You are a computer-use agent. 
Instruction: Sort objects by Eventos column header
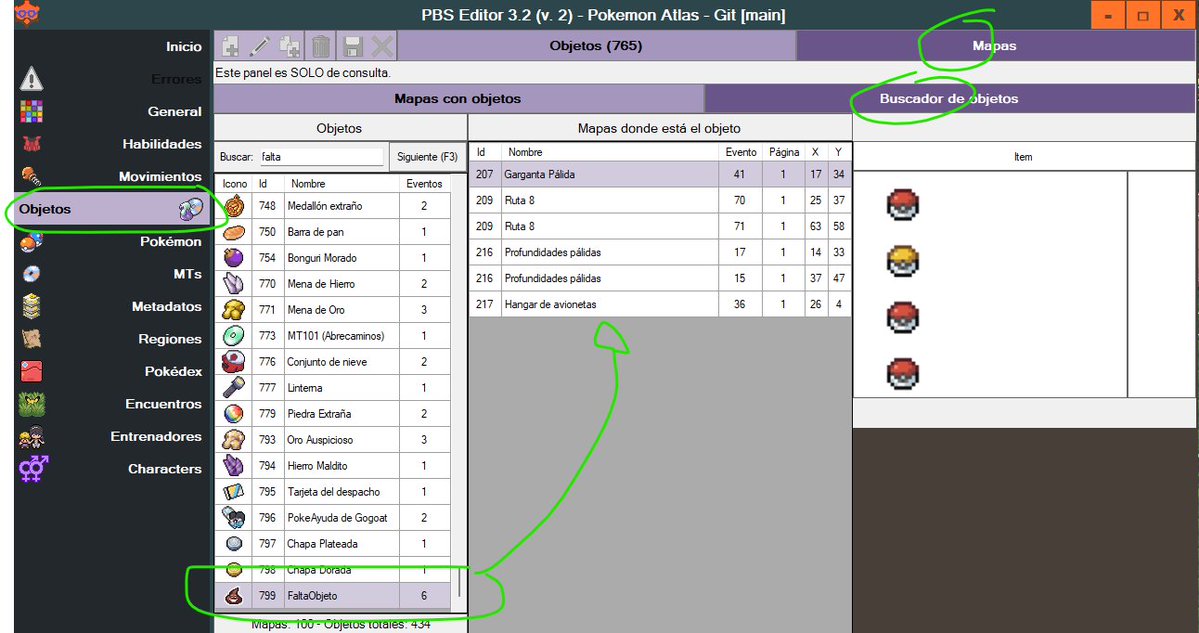click(424, 183)
